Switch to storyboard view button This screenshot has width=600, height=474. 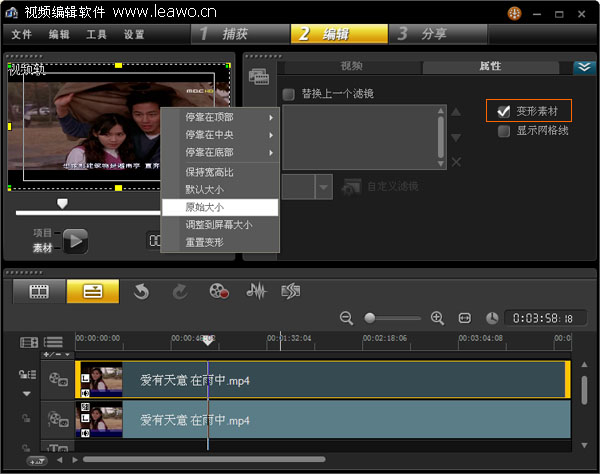[x=40, y=291]
